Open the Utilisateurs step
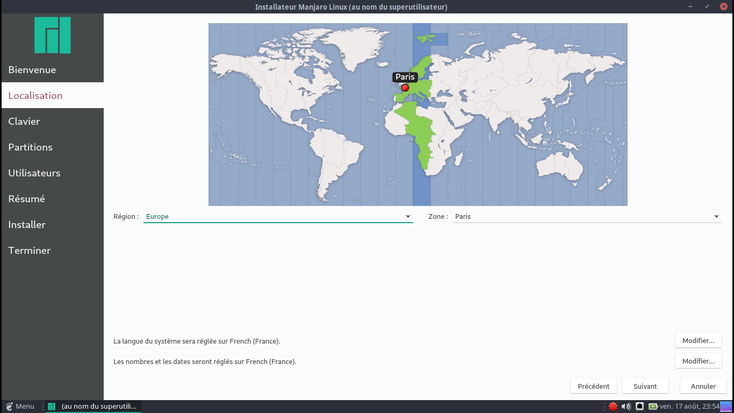 [x=52, y=173]
